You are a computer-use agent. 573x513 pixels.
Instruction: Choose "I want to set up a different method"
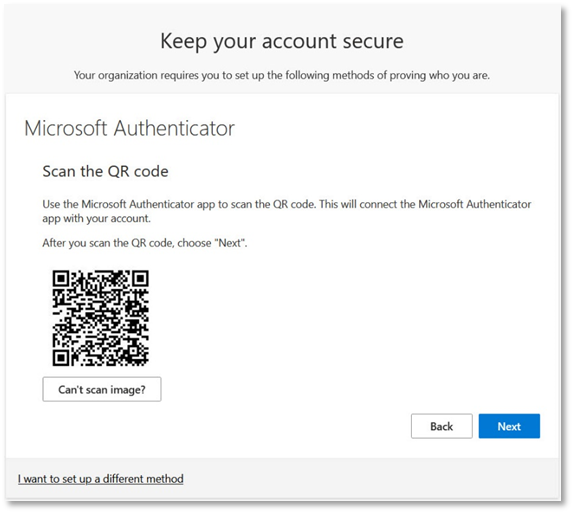[100, 479]
